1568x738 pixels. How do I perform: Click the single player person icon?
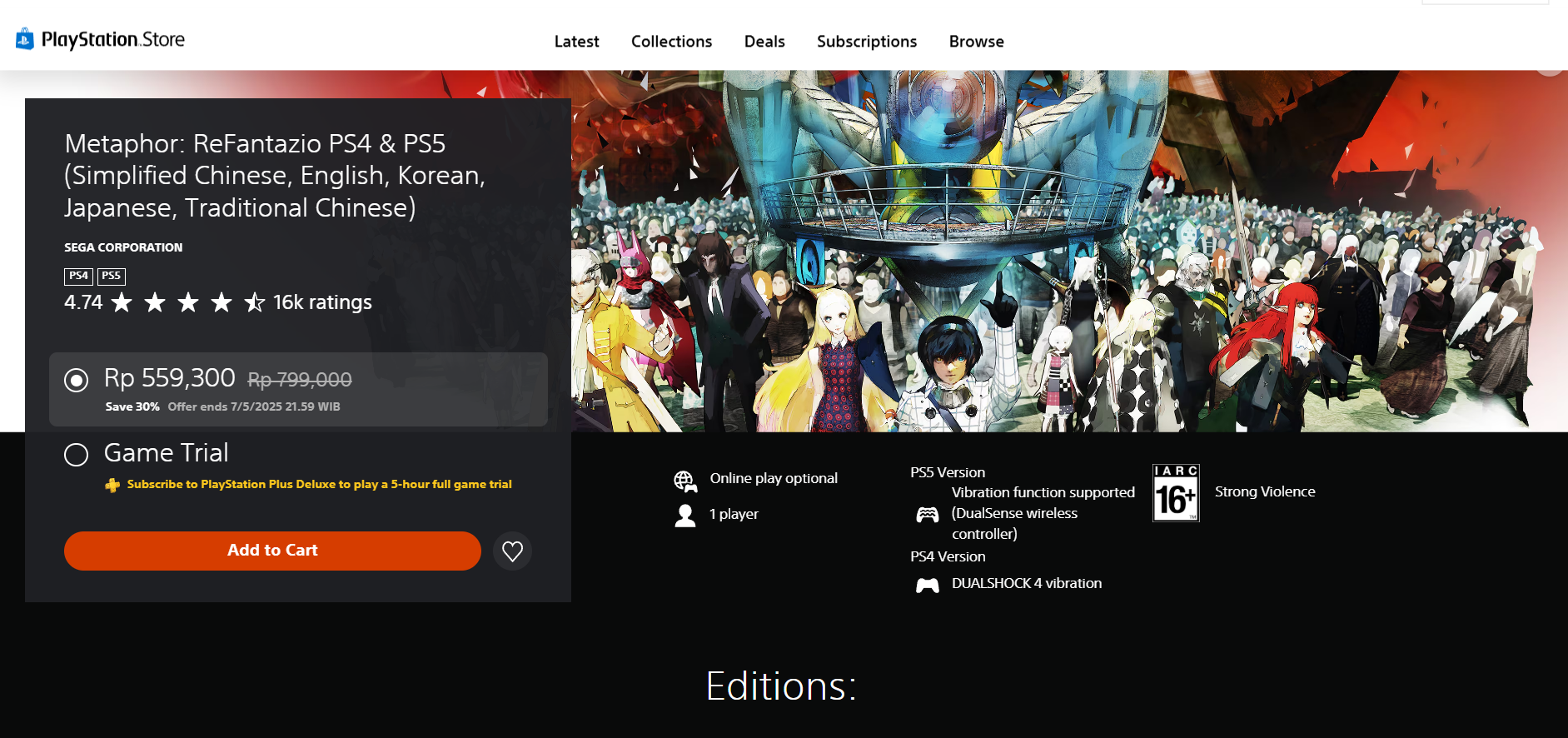pyautogui.click(x=685, y=516)
